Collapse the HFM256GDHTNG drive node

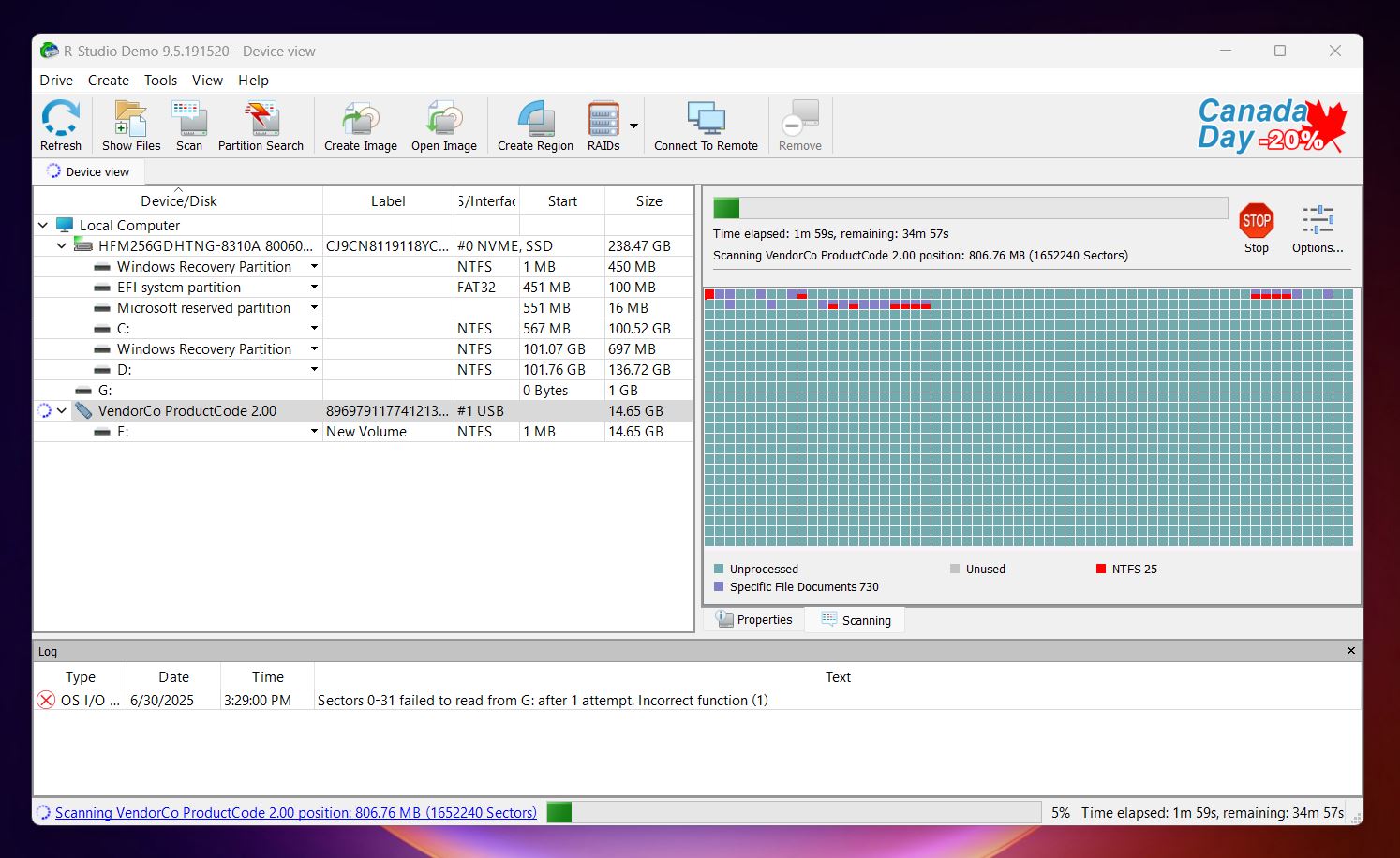point(62,245)
